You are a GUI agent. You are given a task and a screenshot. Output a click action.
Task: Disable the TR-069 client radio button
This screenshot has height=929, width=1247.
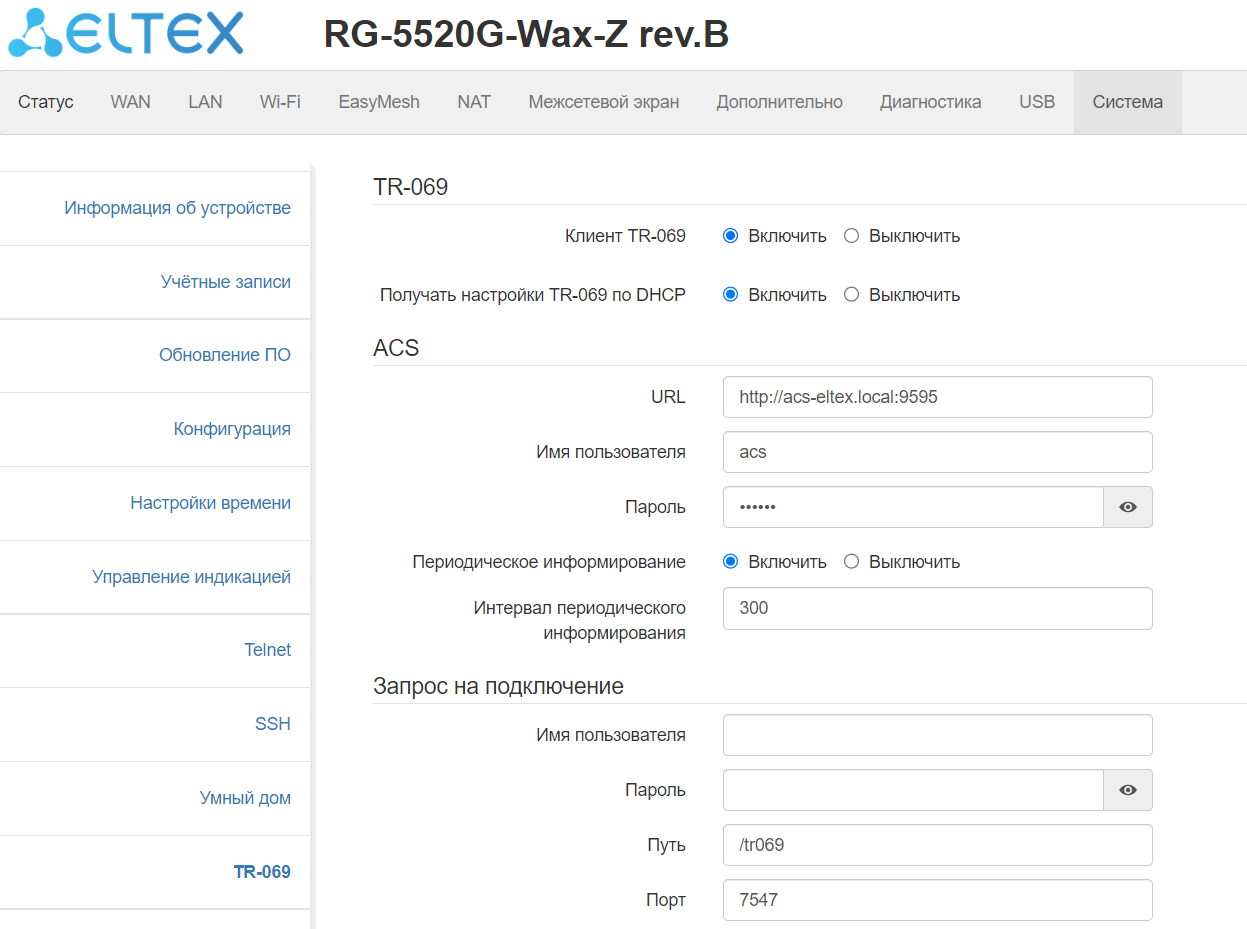pos(852,236)
